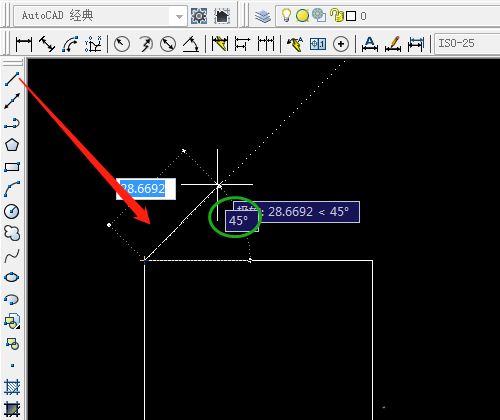Click the Insert Block tool
The width and height of the screenshot is (500, 420).
click(12, 321)
